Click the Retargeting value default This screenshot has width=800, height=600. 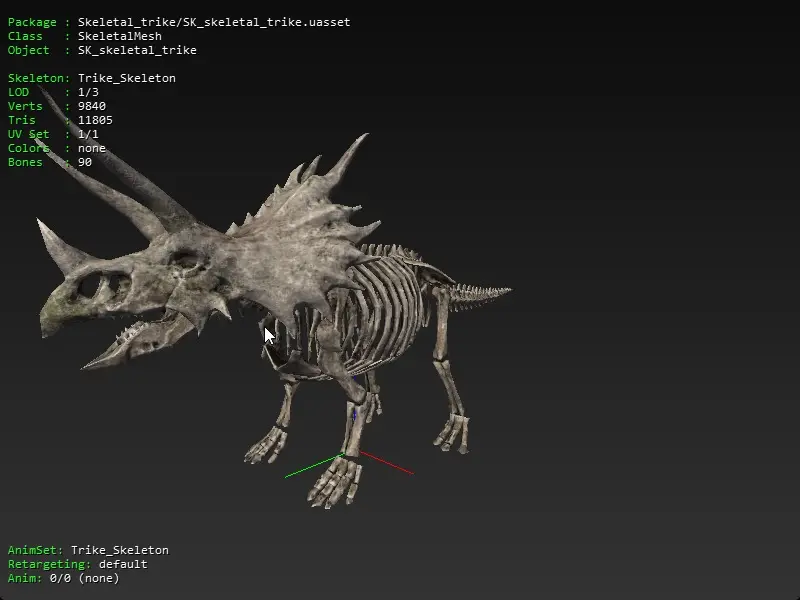point(123,564)
